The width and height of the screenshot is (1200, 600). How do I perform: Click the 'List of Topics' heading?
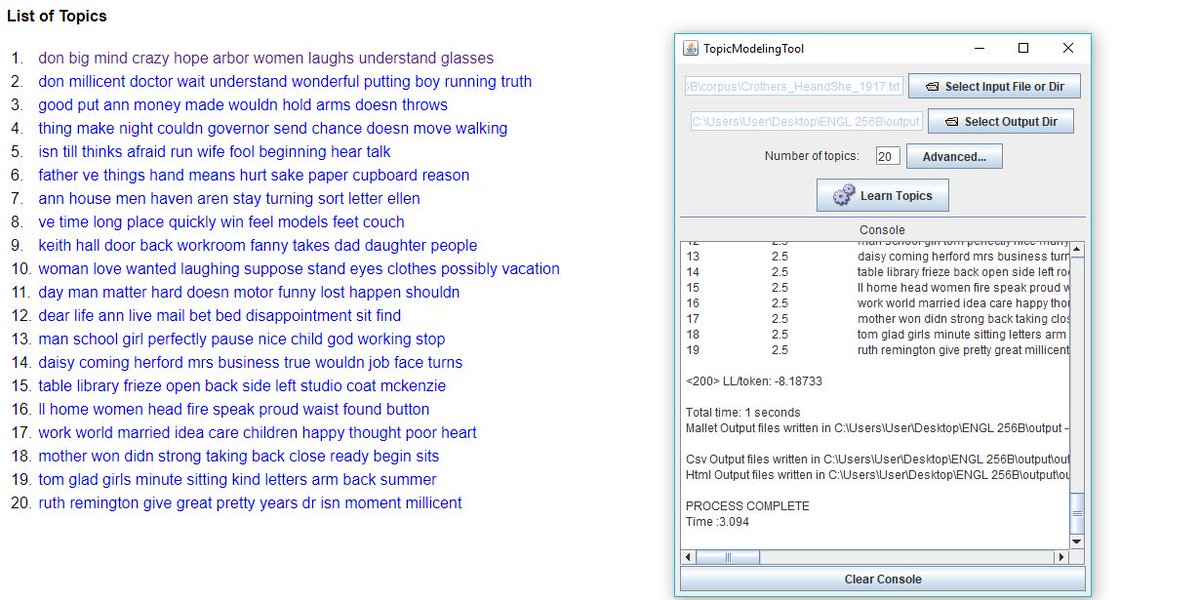click(x=57, y=16)
